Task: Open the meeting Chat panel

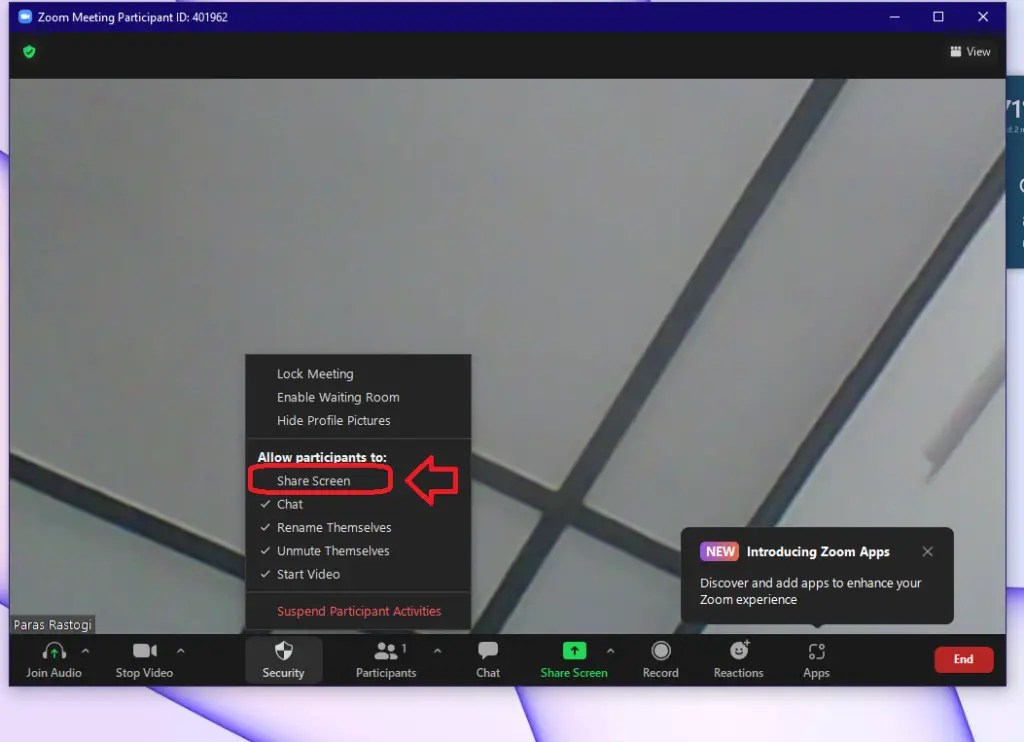Action: (x=487, y=660)
